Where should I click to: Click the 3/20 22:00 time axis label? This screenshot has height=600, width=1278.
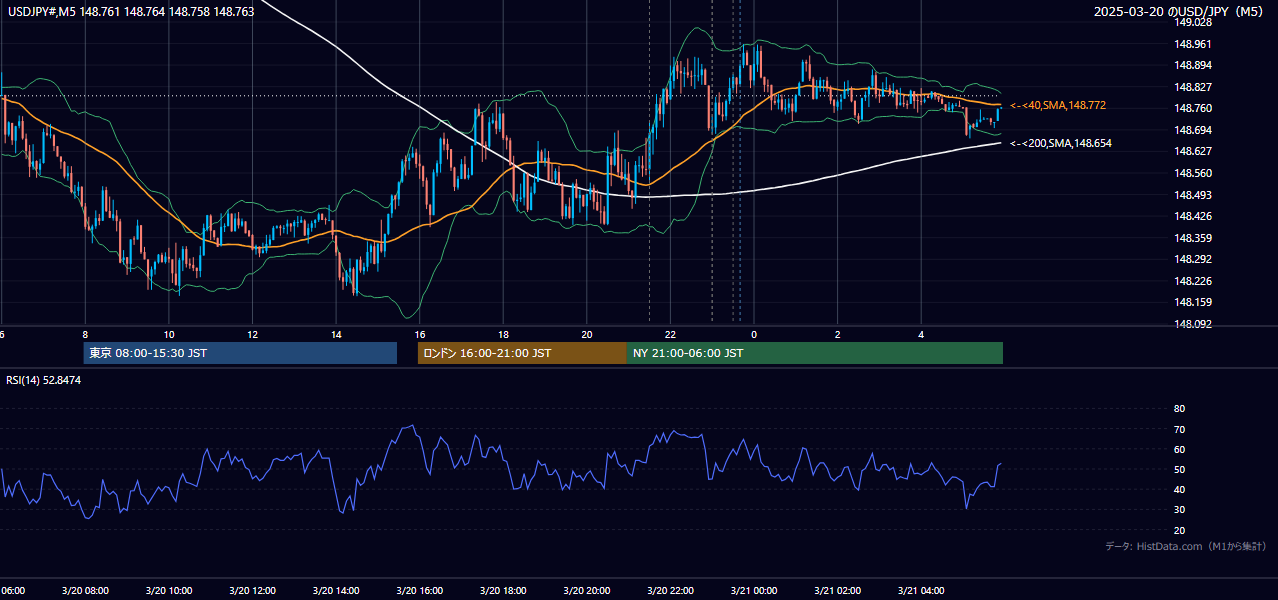[671, 591]
